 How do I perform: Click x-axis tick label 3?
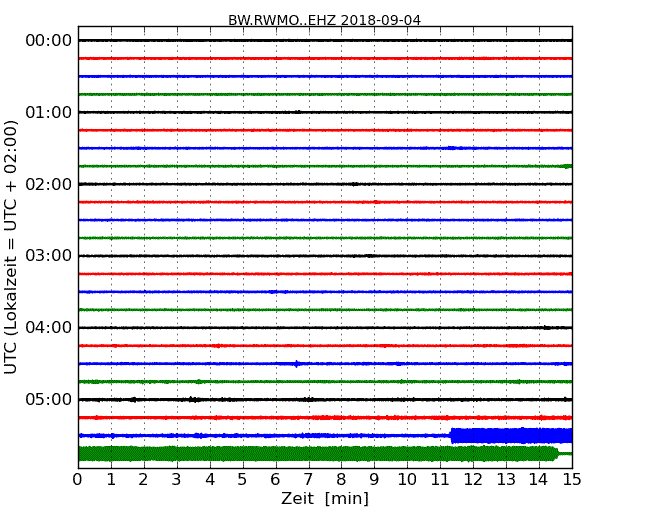[177, 480]
